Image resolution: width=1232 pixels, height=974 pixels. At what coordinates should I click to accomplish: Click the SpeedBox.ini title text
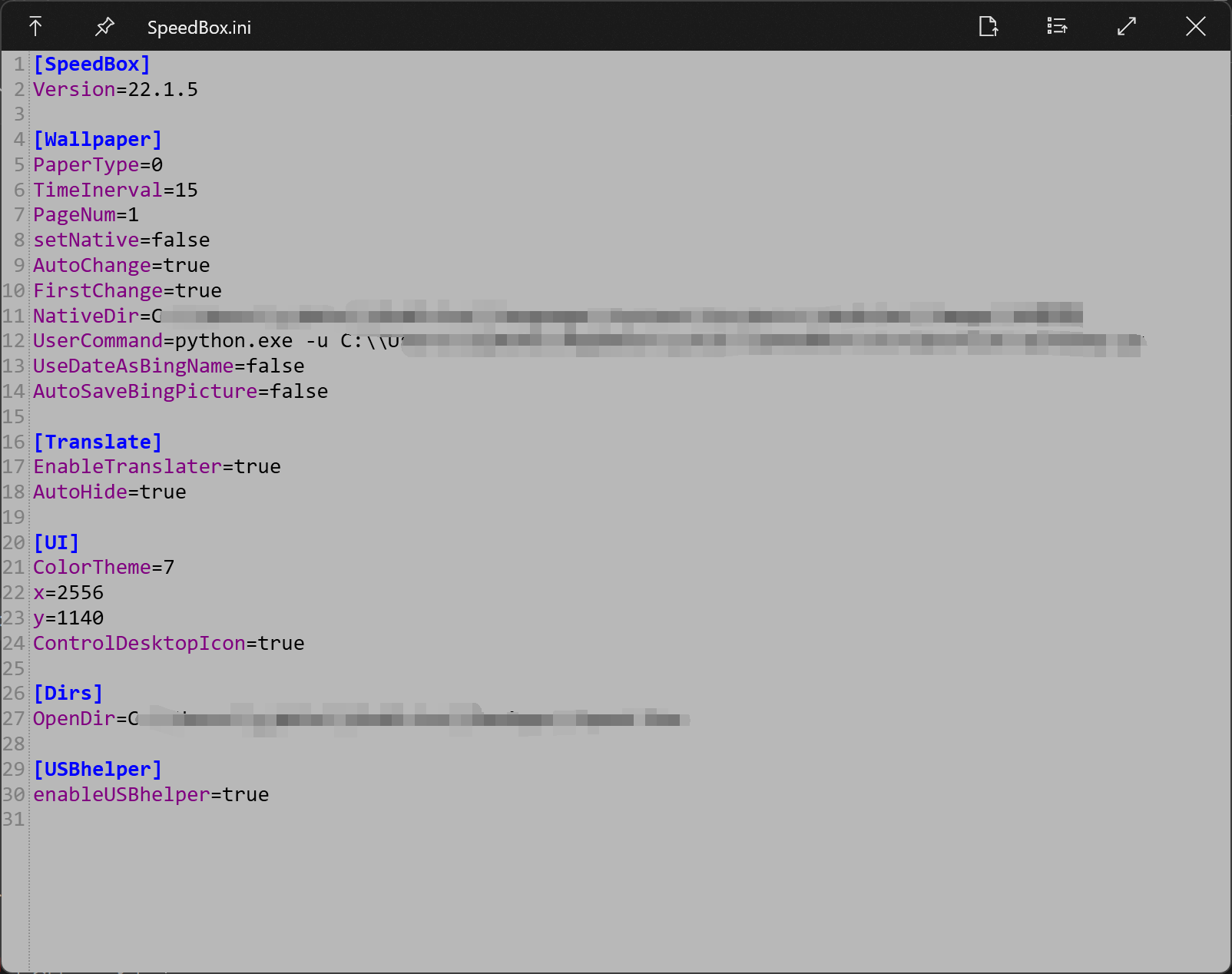pos(199,28)
